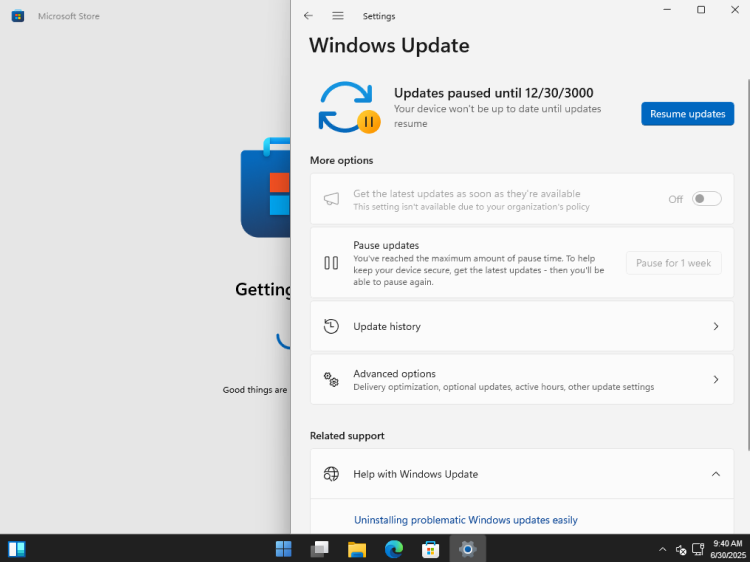Viewport: 750px width, 562px height.
Task: Open Microsoft Edge from the taskbar
Action: pos(394,549)
